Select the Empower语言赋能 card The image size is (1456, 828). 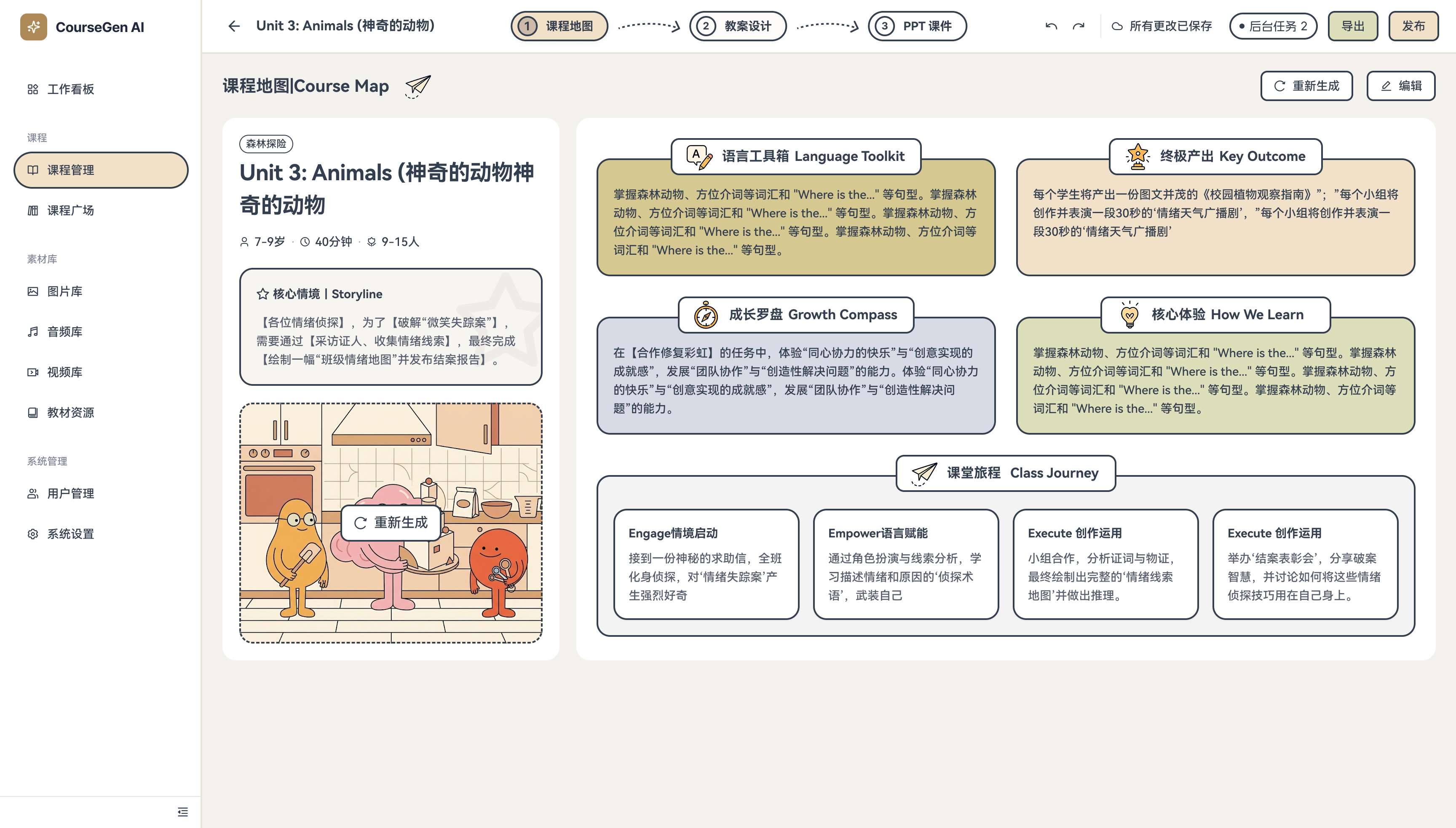coord(906,564)
